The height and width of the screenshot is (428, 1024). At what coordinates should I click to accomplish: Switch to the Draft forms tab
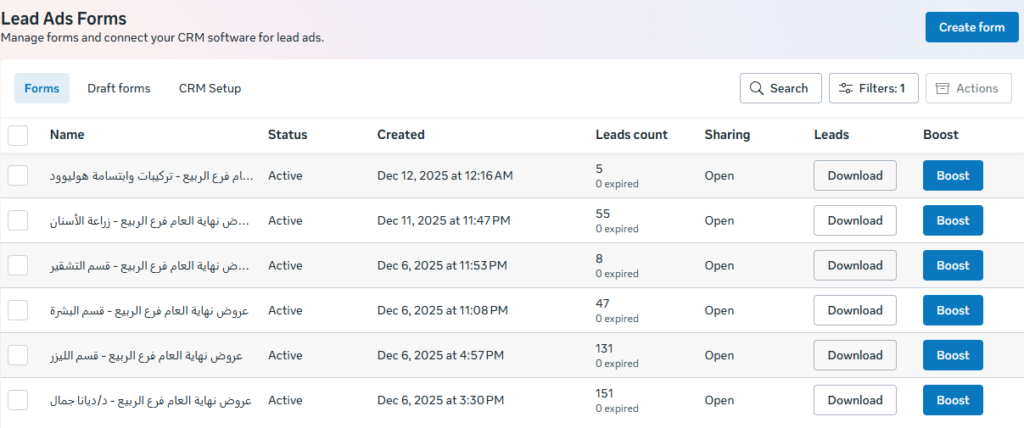coord(118,88)
